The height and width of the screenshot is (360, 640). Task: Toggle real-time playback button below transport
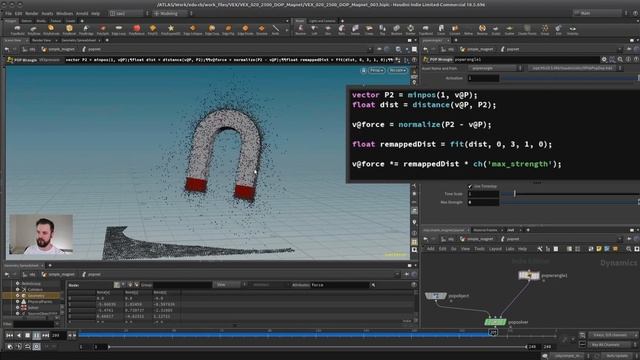pos(36,347)
